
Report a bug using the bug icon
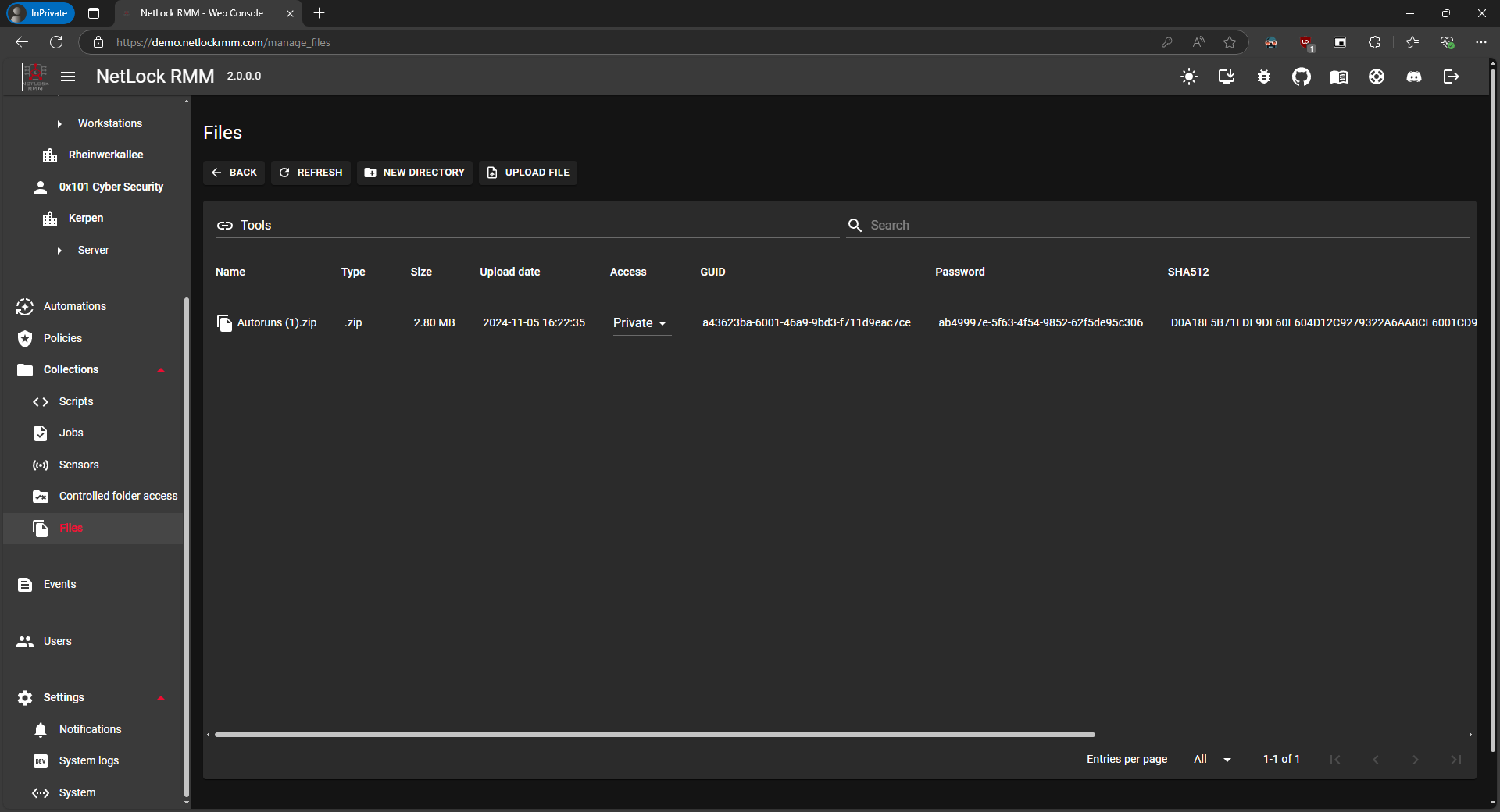(x=1264, y=77)
